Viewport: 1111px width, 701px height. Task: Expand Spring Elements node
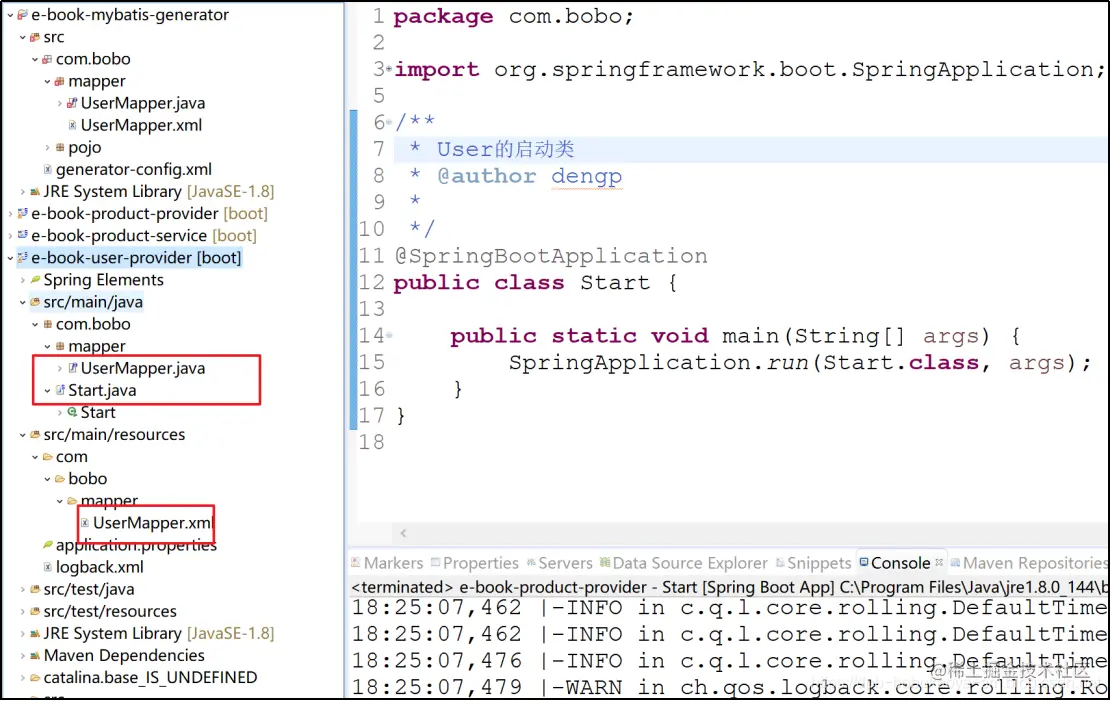pyautogui.click(x=23, y=280)
